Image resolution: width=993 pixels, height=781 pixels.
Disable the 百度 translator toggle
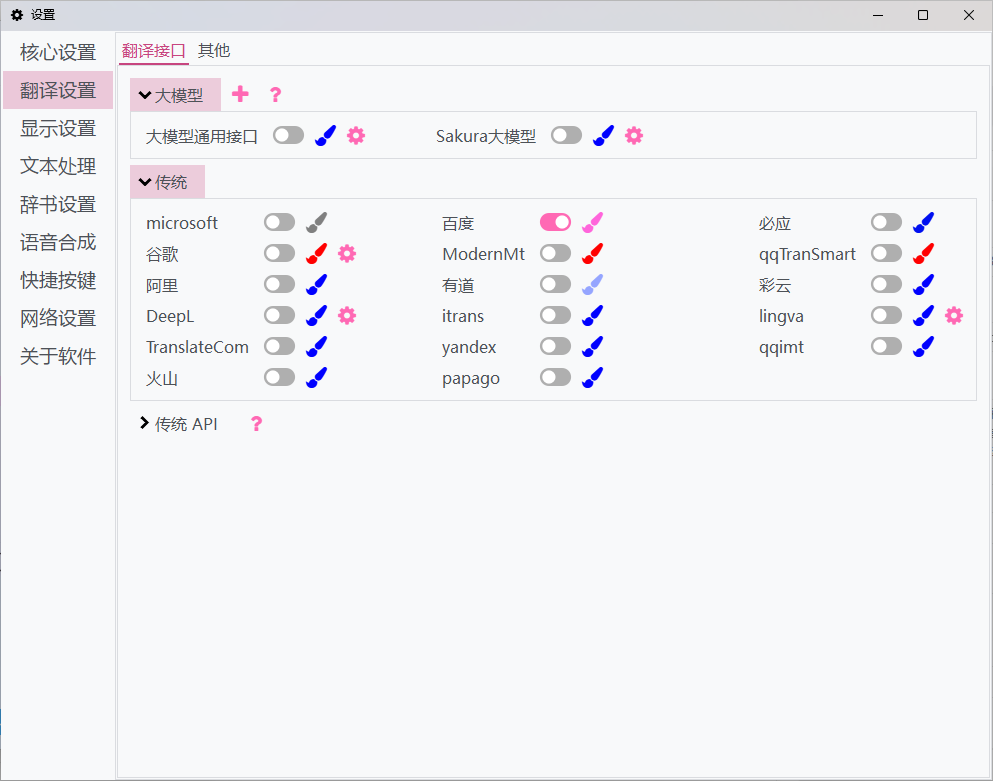[555, 221]
